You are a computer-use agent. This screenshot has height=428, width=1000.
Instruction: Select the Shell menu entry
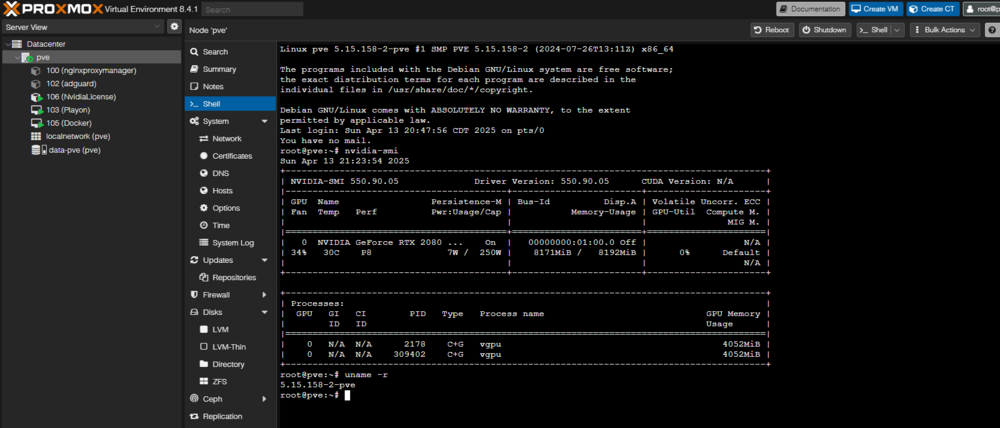click(230, 103)
